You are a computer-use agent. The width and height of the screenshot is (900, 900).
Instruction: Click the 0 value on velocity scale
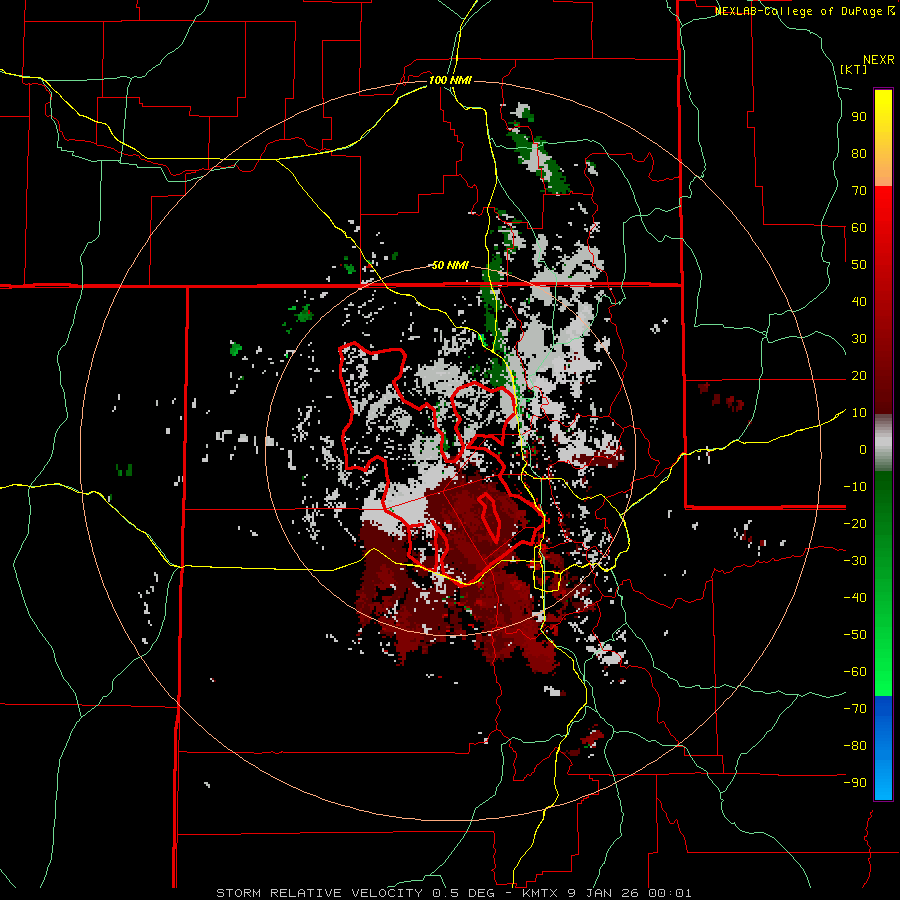click(x=863, y=449)
